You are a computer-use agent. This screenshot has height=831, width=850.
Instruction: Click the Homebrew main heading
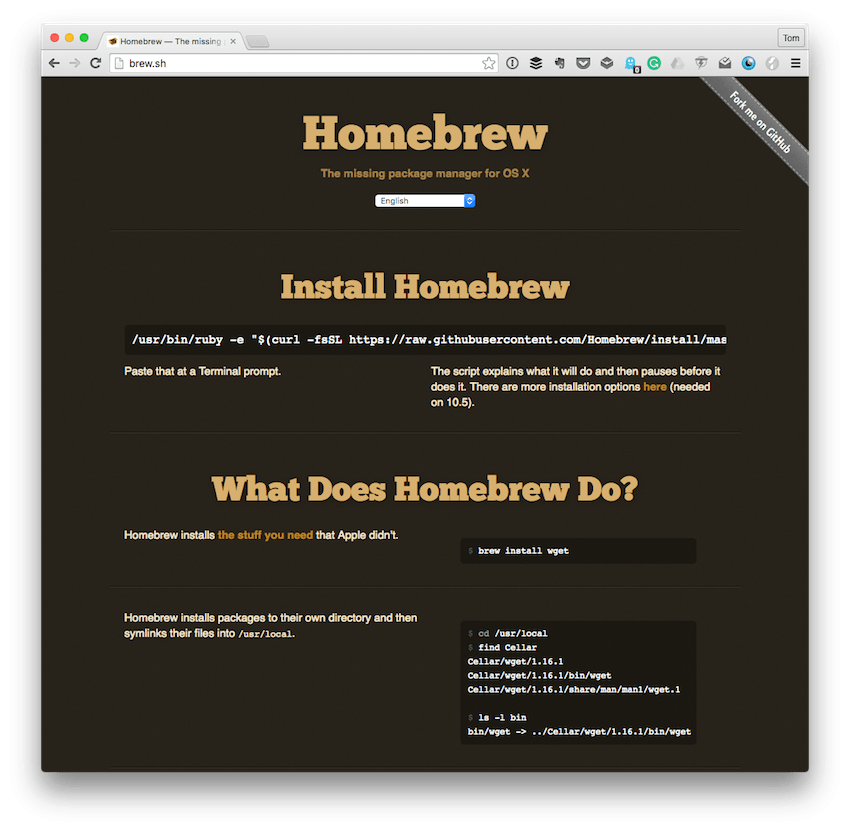tap(425, 133)
